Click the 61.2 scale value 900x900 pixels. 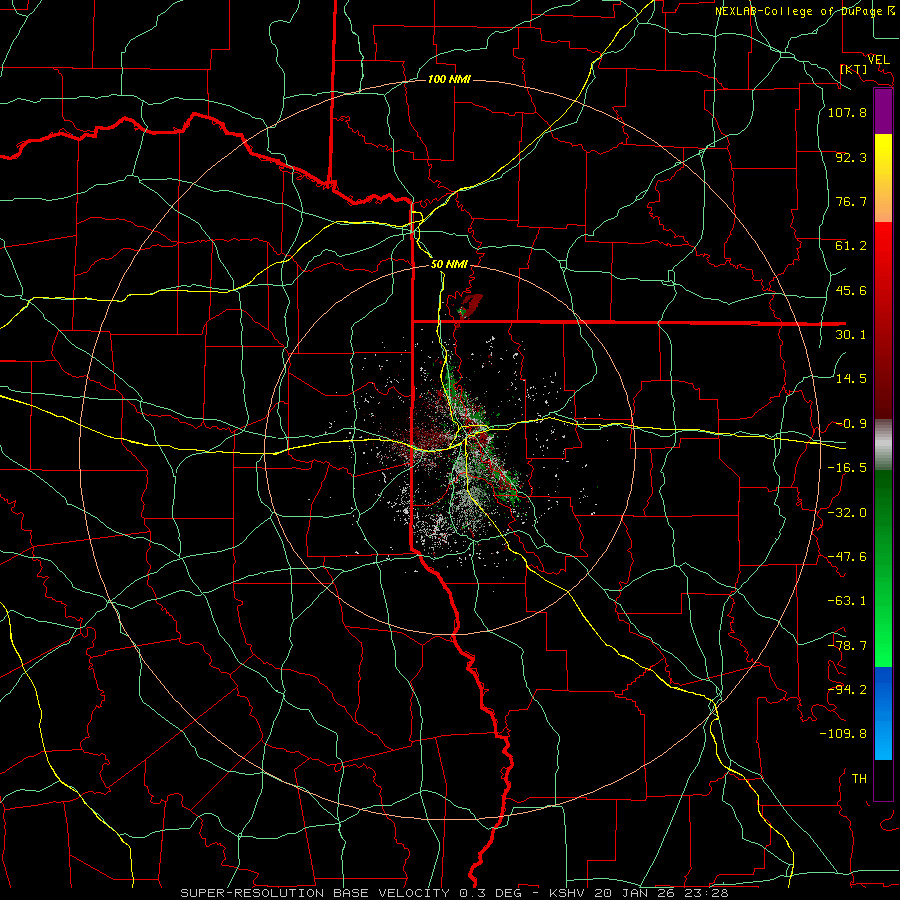click(x=851, y=246)
